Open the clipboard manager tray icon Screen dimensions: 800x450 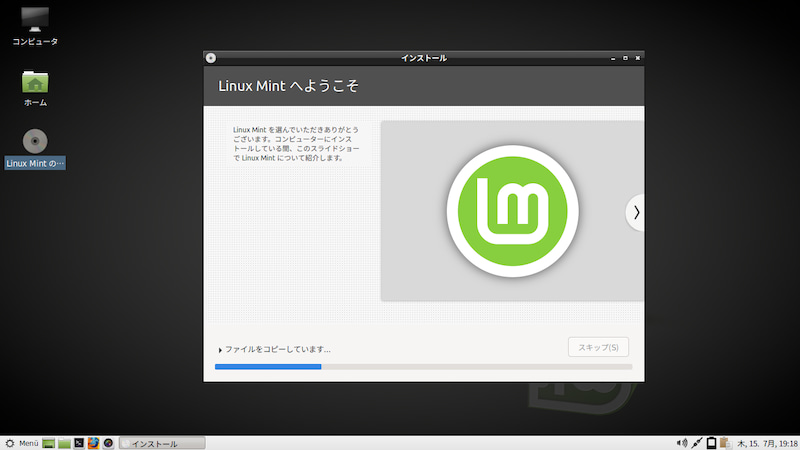725,443
